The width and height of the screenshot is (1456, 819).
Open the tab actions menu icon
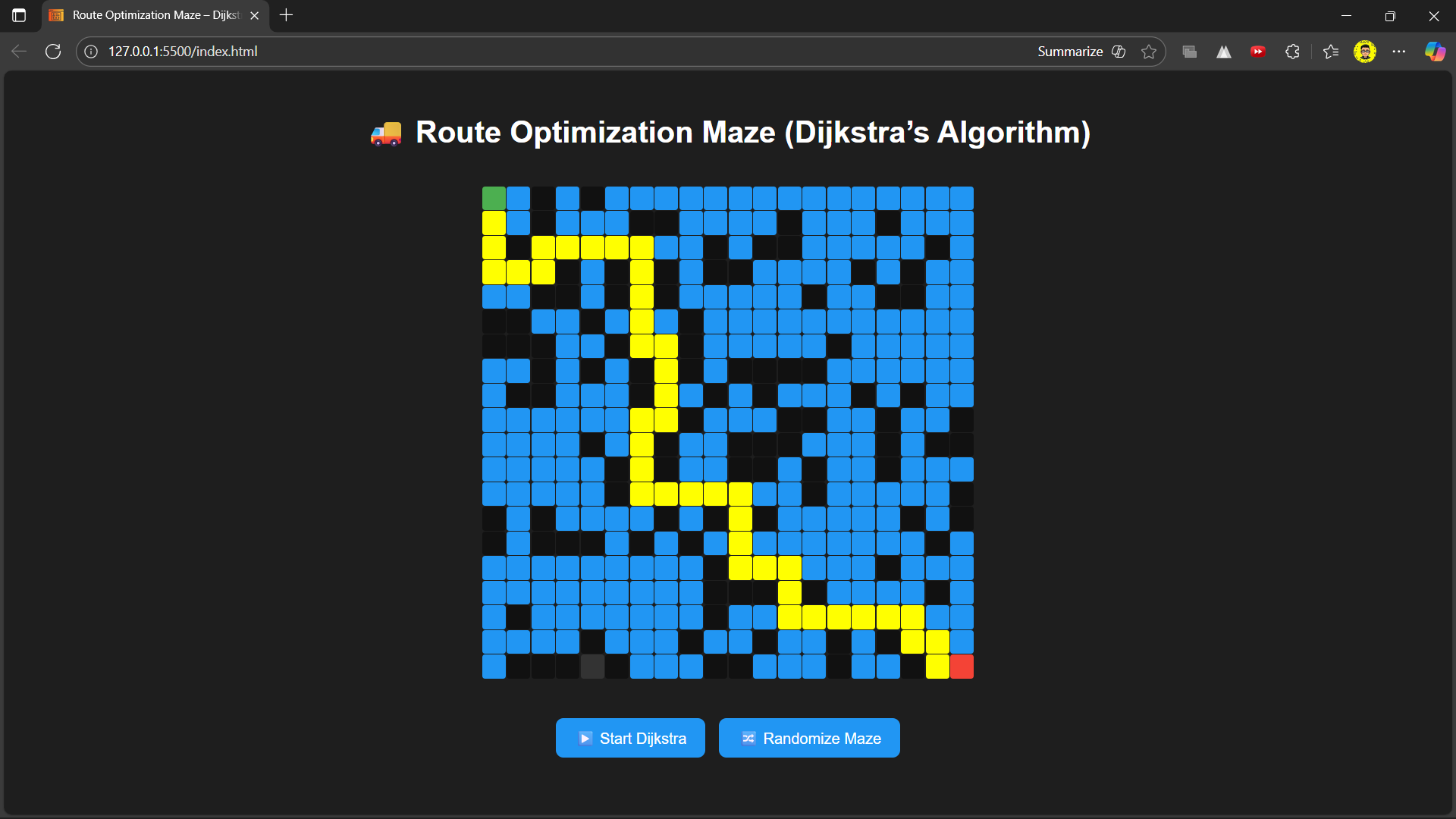pyautogui.click(x=19, y=15)
